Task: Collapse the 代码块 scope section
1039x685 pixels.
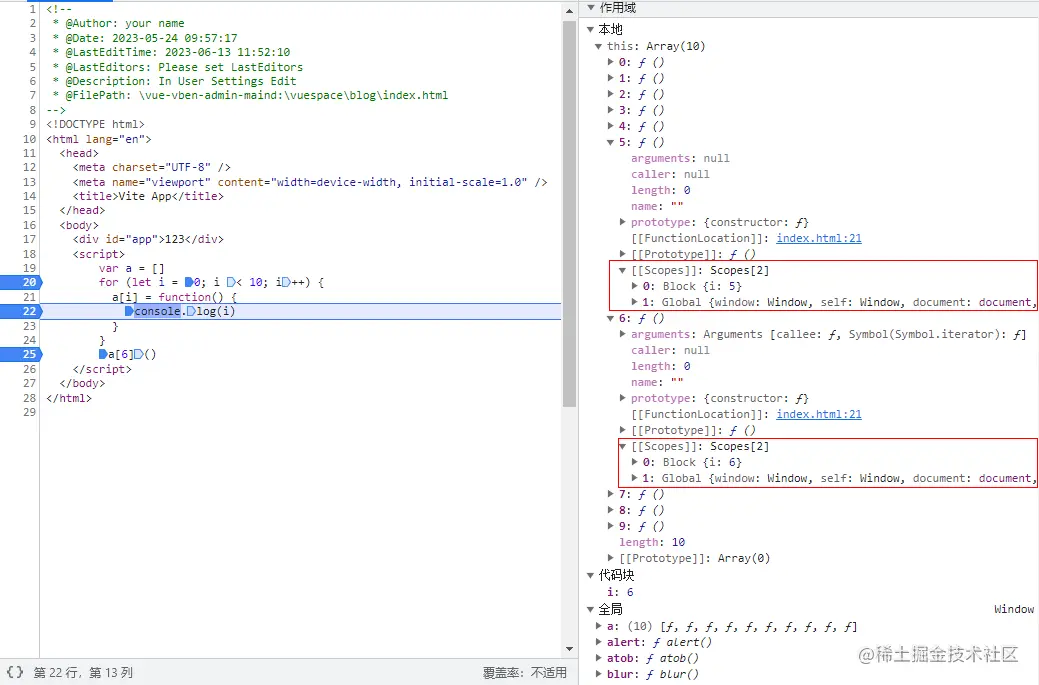Action: [x=590, y=575]
